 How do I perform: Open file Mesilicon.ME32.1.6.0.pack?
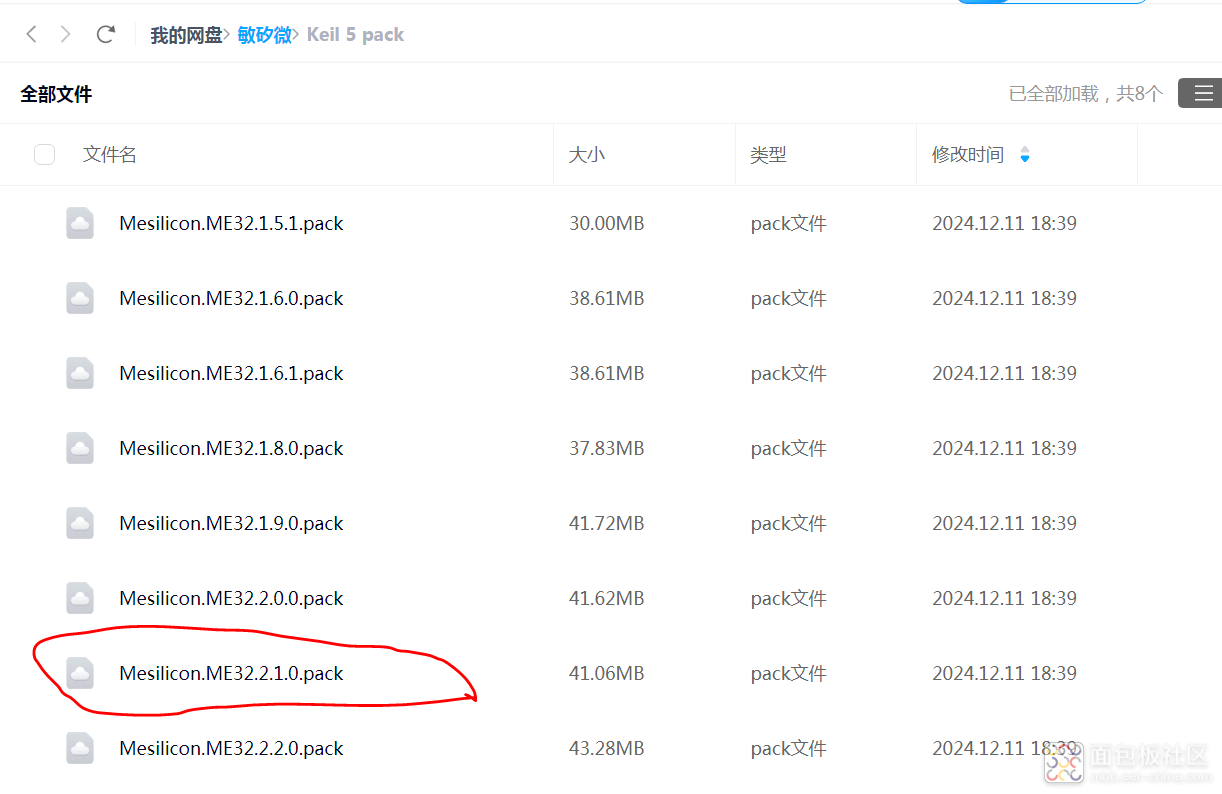(x=231, y=298)
